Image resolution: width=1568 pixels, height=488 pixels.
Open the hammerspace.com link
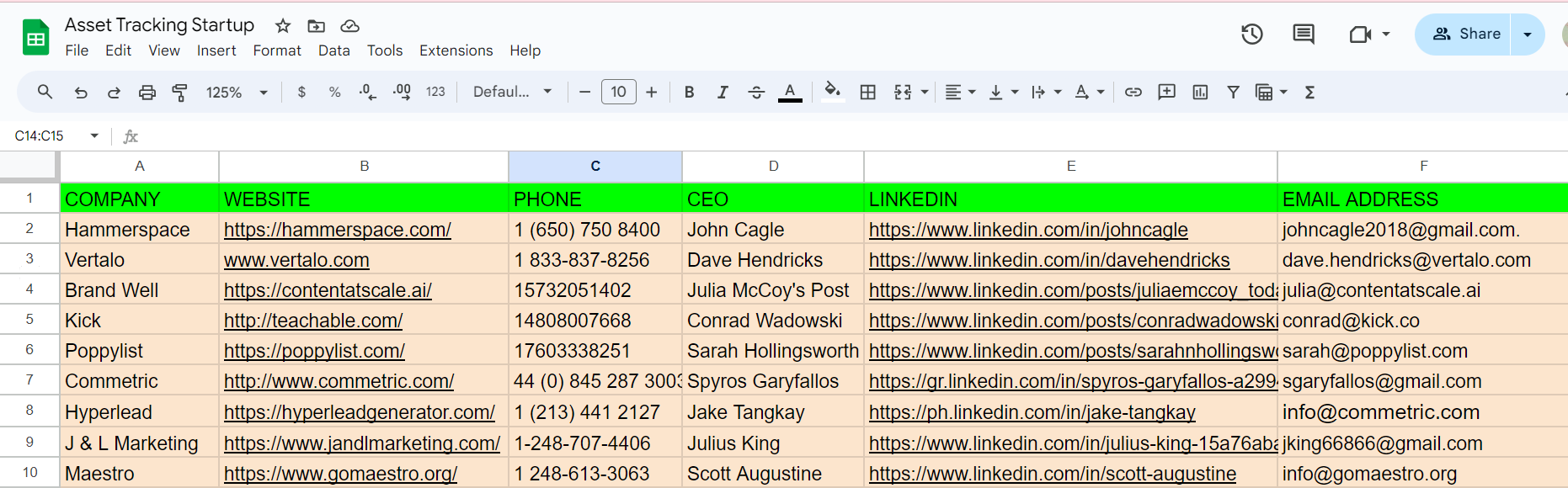click(x=338, y=230)
